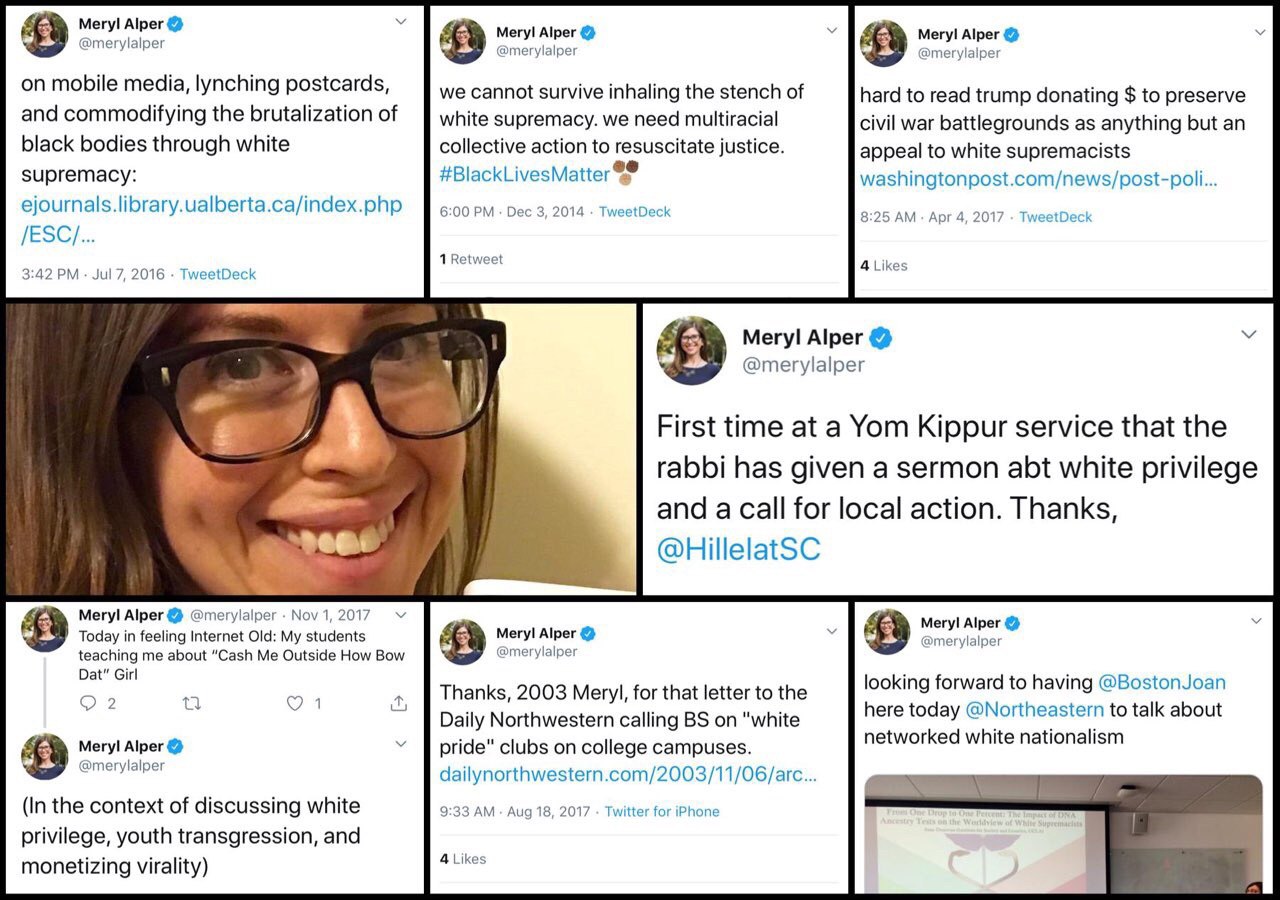
Task: Open the dailynorthwestern.com archive link
Action: tap(628, 775)
